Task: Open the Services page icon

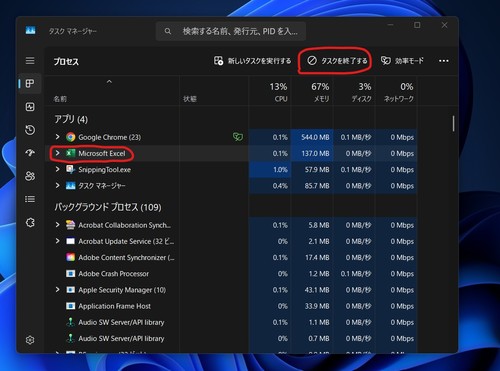Action: point(30,222)
